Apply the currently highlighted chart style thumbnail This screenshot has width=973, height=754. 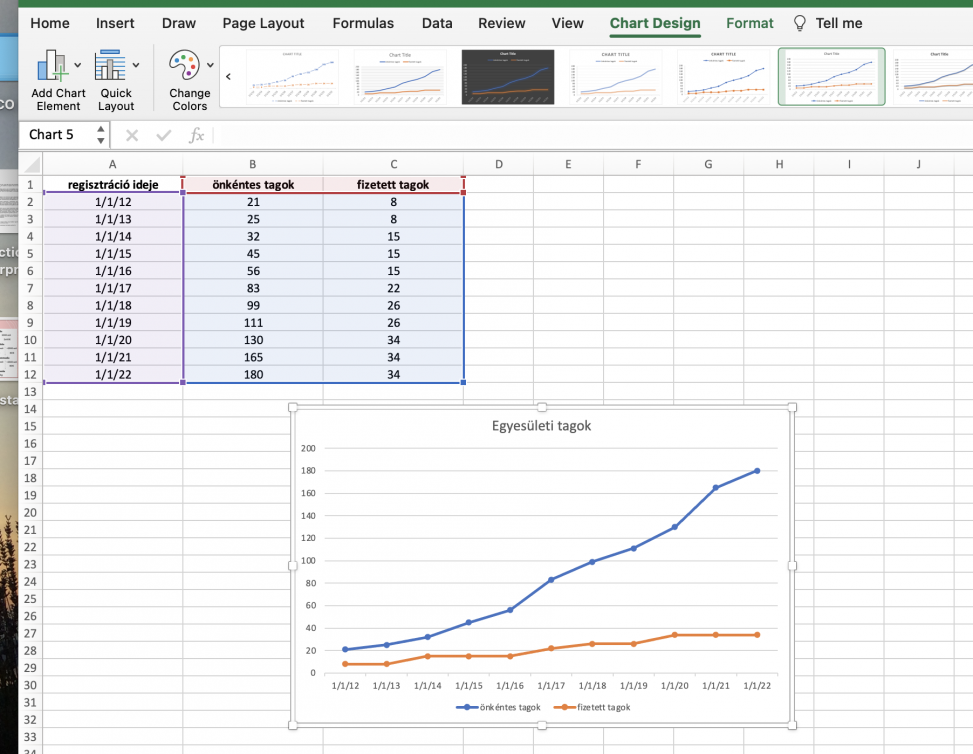click(831, 76)
